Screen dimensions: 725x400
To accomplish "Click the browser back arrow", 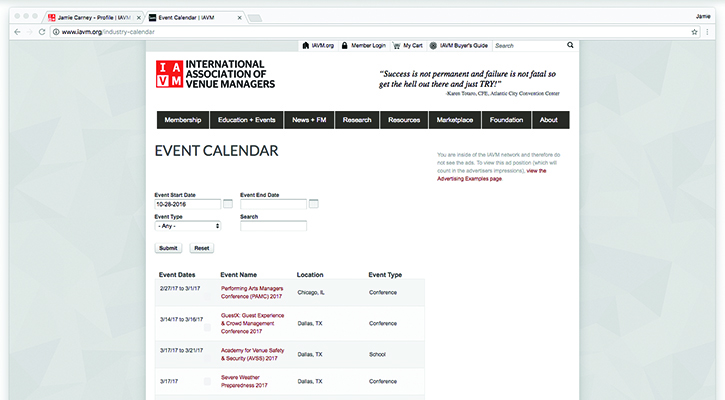I will click(x=17, y=32).
